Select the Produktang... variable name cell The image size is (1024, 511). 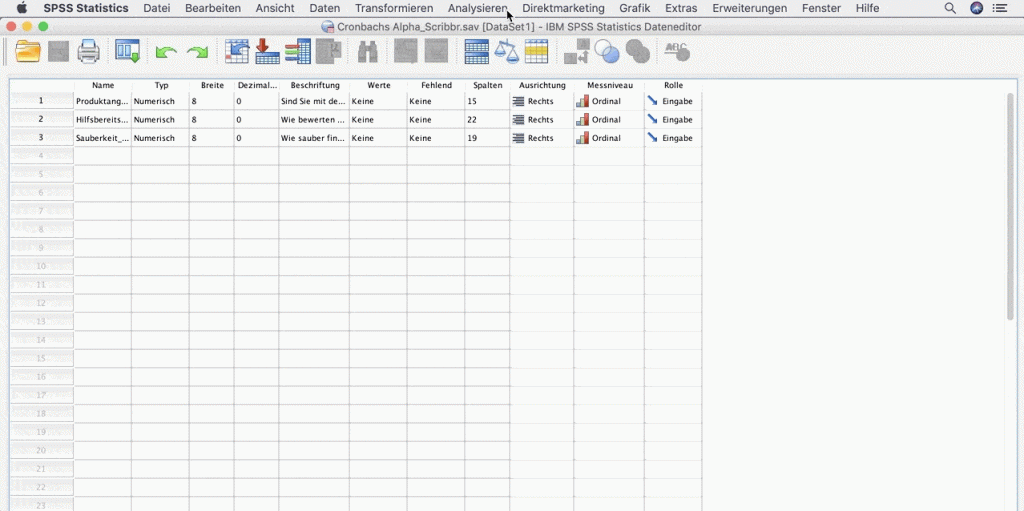click(x=103, y=101)
